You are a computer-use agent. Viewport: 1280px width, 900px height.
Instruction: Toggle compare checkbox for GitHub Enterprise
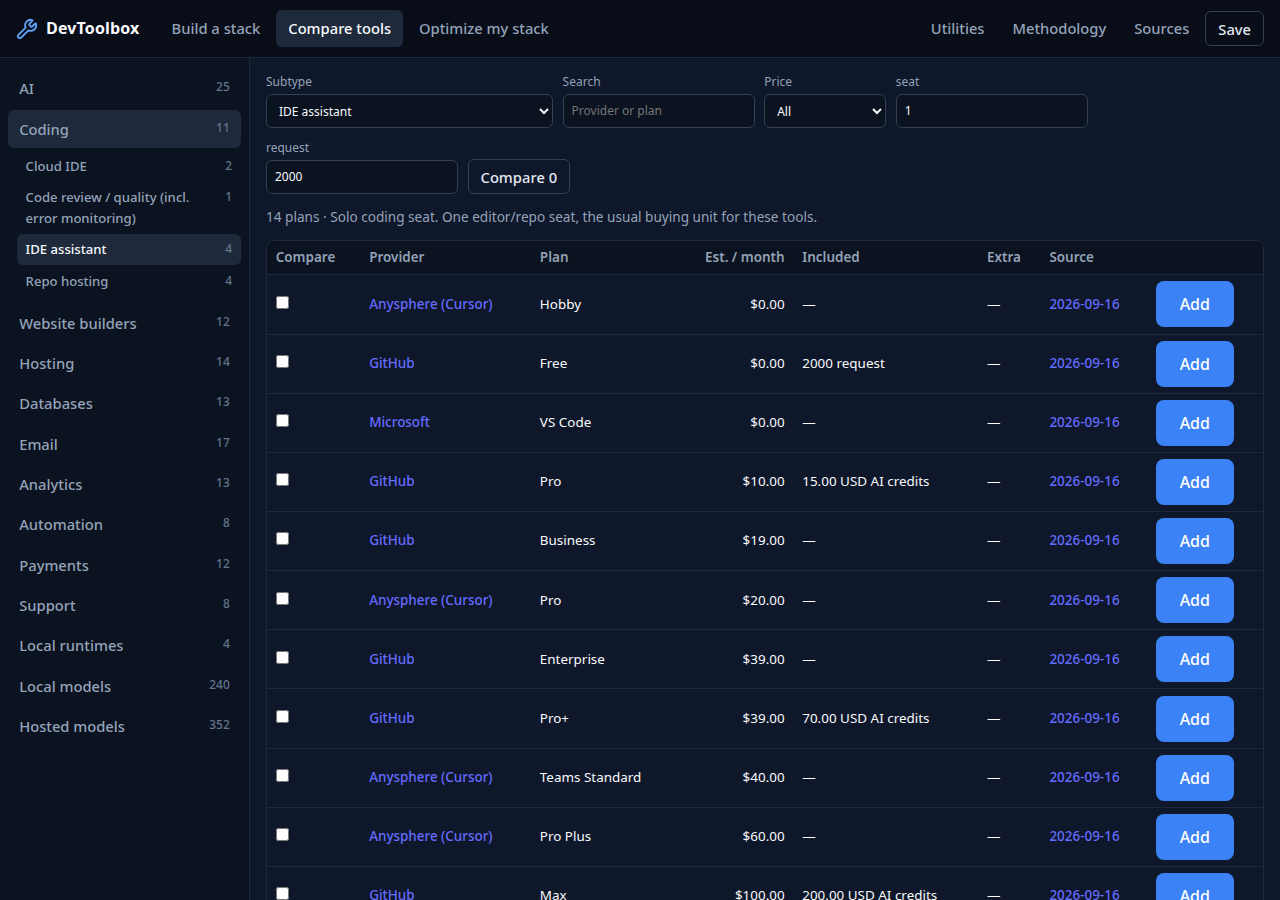282,657
